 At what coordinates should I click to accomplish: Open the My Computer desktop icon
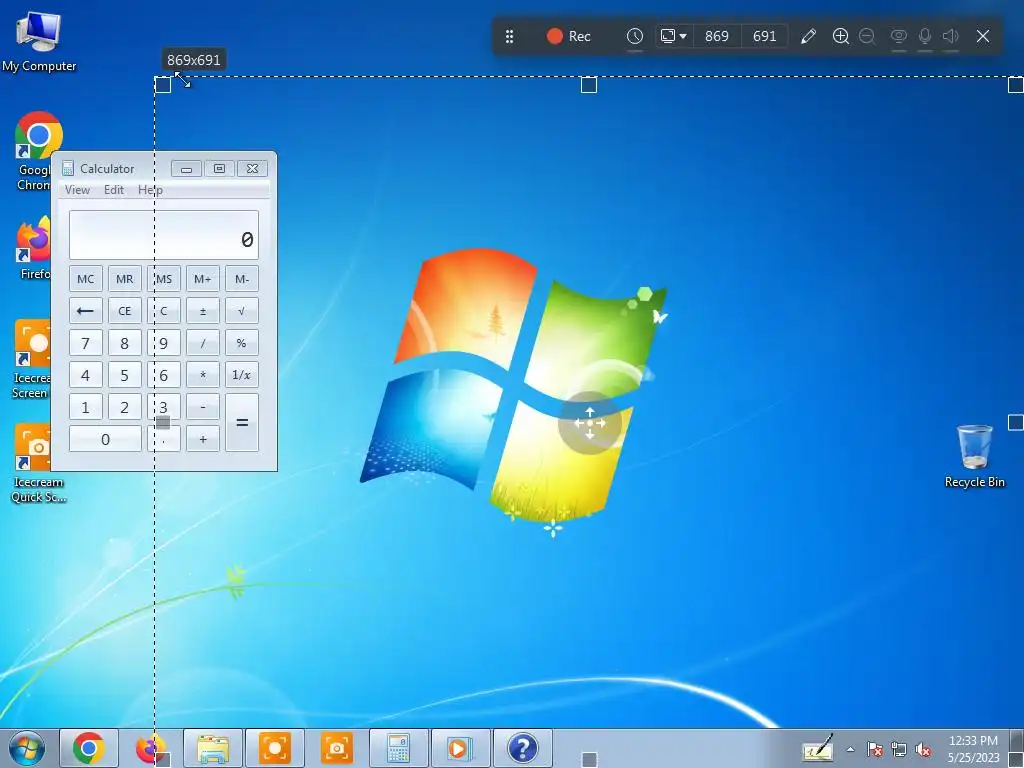click(39, 42)
